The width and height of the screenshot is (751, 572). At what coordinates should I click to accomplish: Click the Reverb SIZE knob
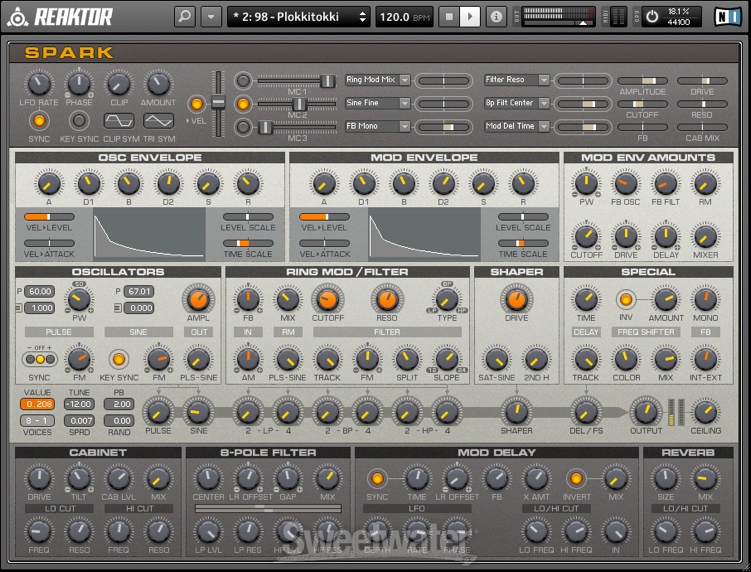665,479
